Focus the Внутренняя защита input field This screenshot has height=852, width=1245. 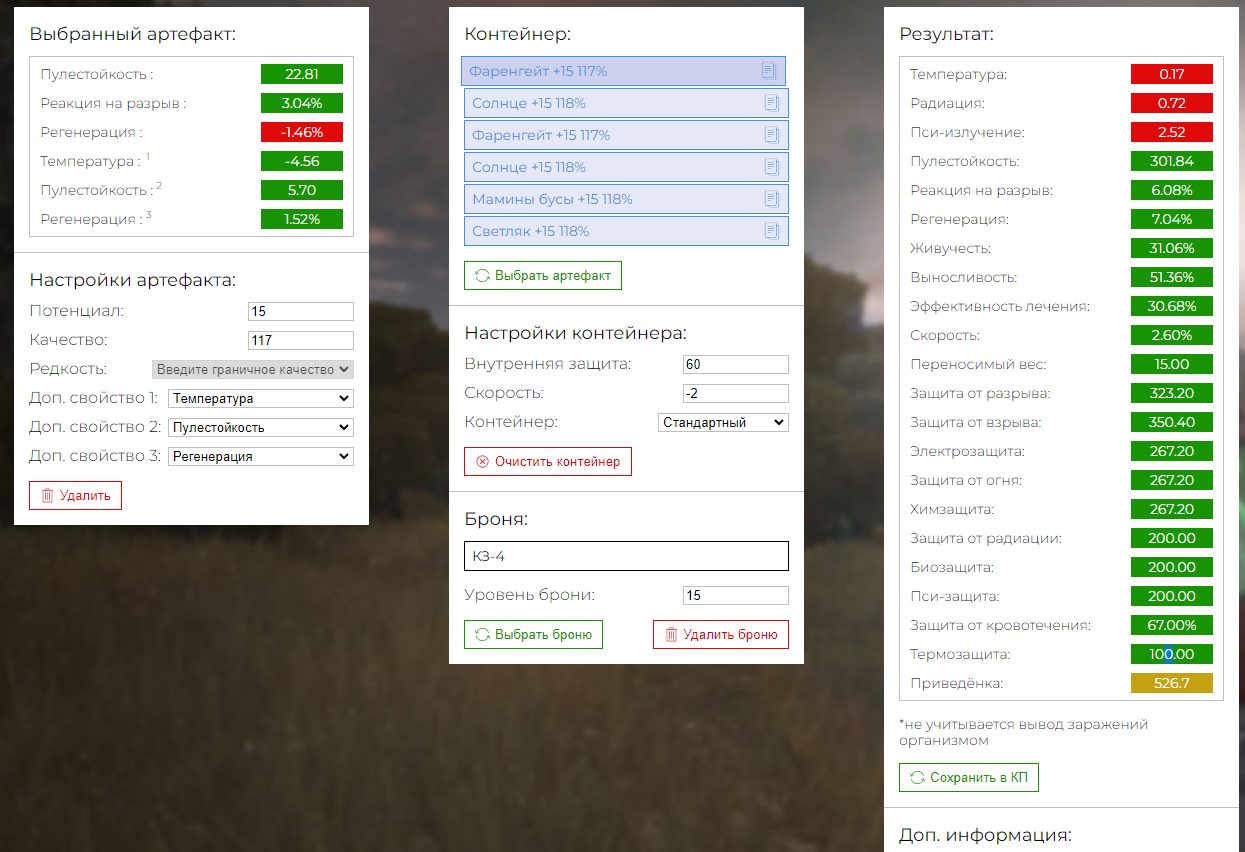pos(736,364)
